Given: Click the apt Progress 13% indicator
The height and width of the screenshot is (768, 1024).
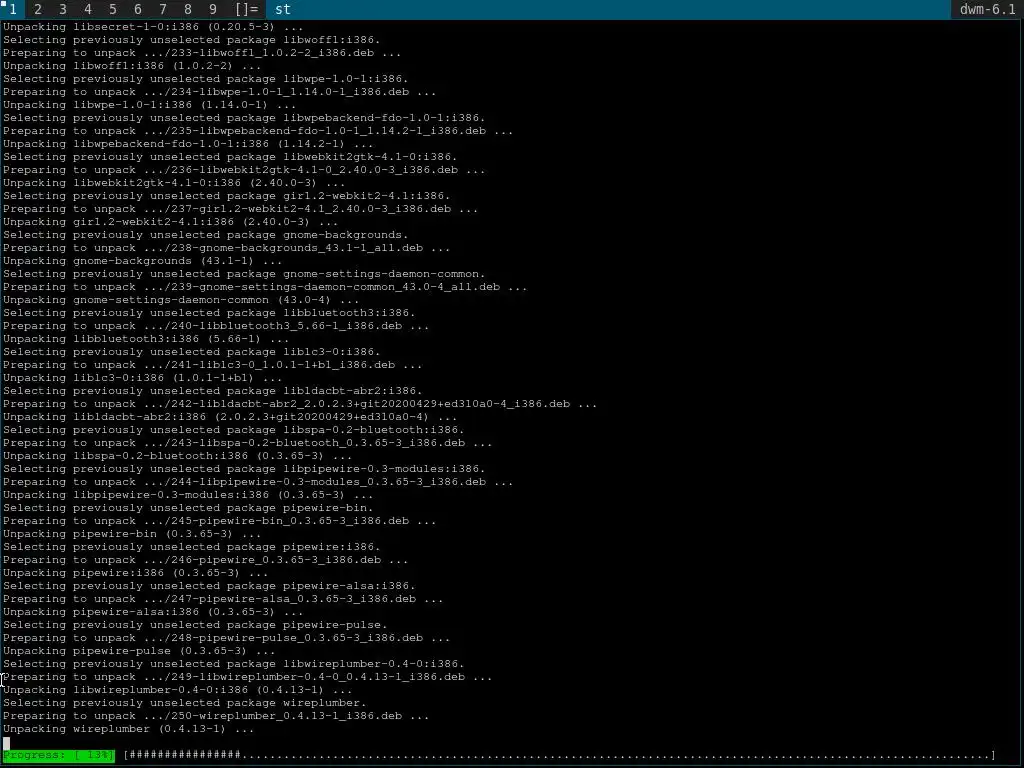Looking at the screenshot, I should [x=59, y=755].
